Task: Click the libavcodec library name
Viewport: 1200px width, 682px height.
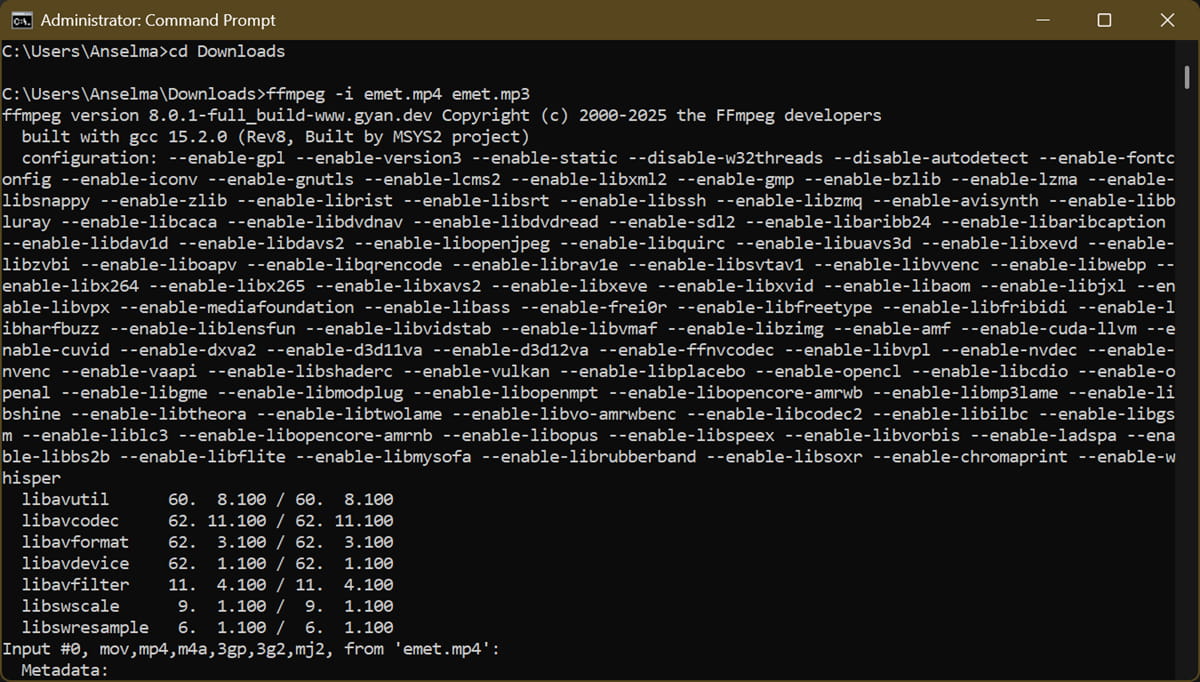Action: (70, 520)
